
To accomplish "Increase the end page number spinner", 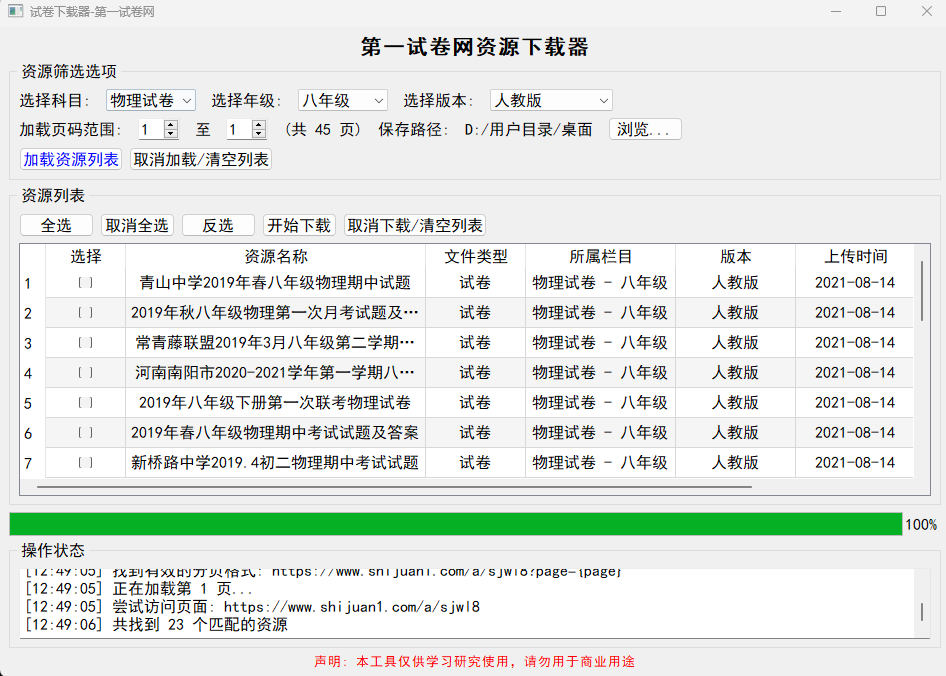I will tap(259, 124).
